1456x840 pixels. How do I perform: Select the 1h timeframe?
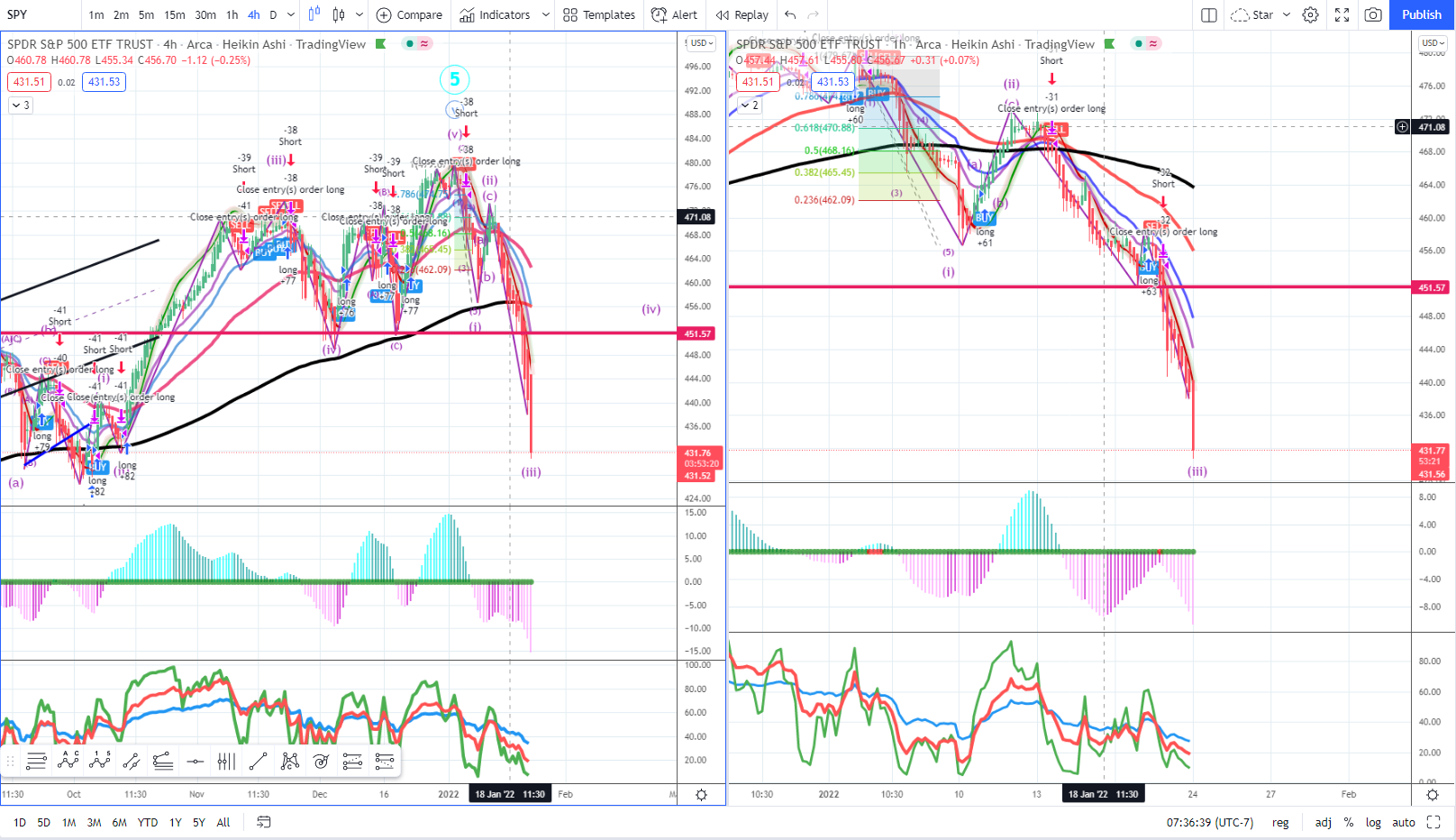coord(232,14)
